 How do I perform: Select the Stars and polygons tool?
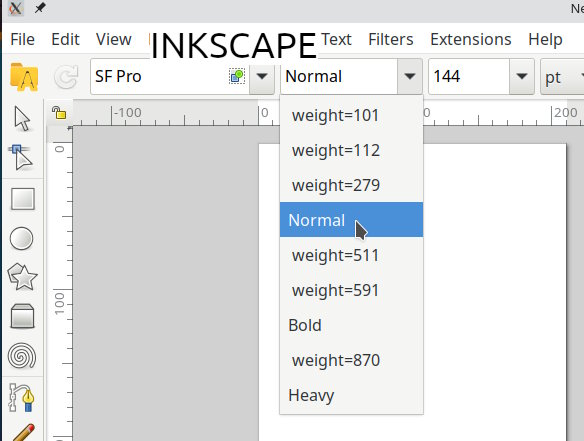tap(22, 277)
